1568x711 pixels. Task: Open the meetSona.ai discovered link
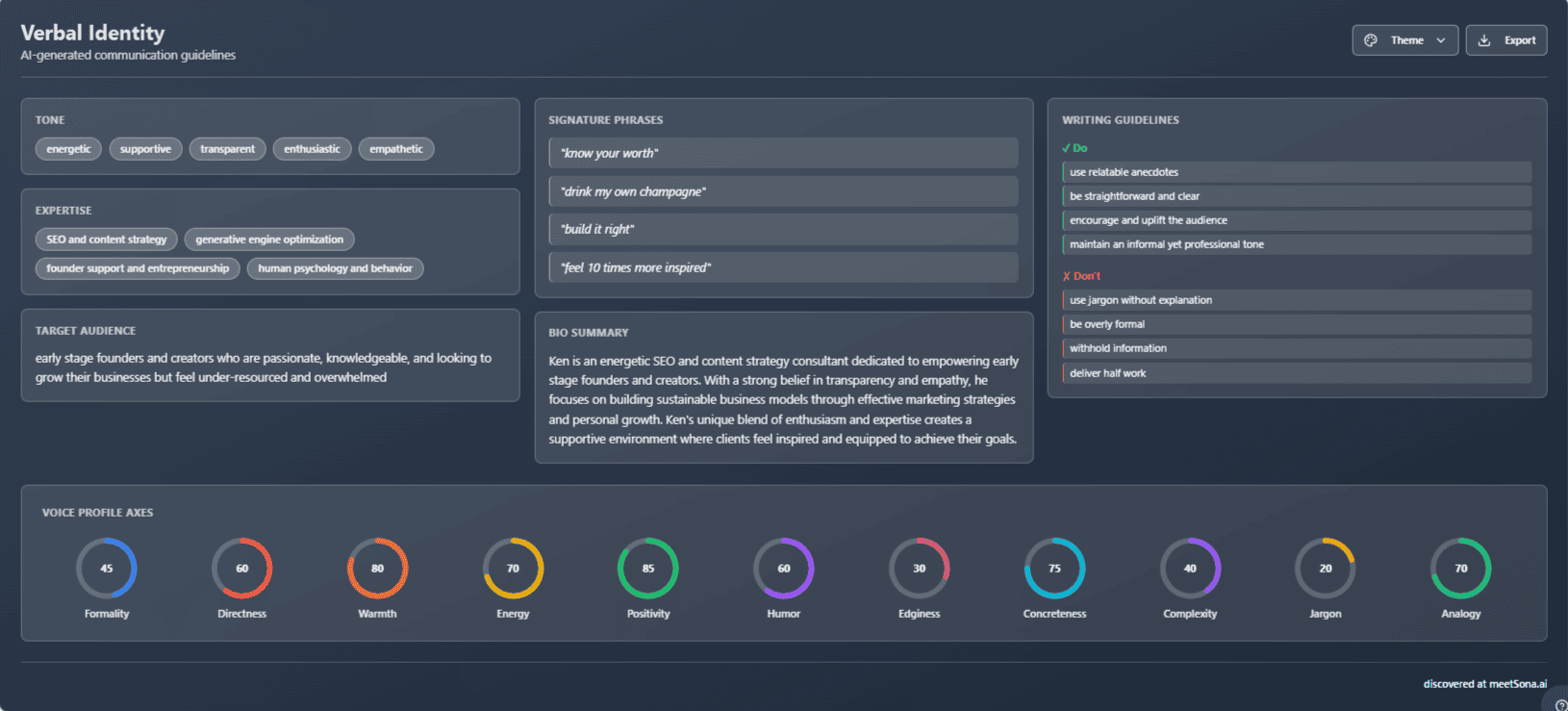pyautogui.click(x=1484, y=684)
